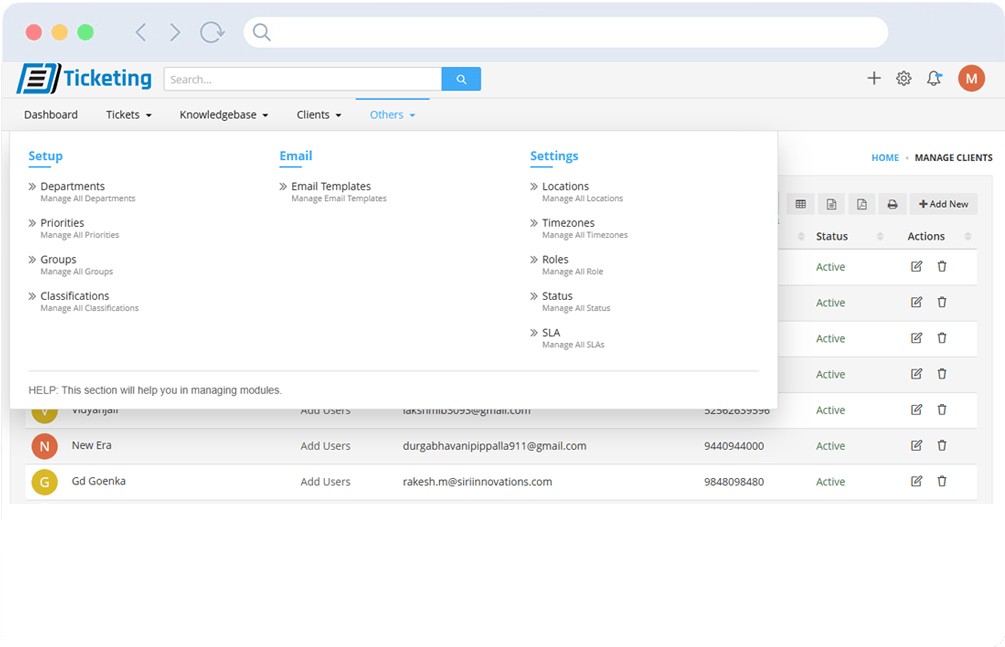Delete the New Era client
Screen dimensions: 1005x647
point(941,445)
